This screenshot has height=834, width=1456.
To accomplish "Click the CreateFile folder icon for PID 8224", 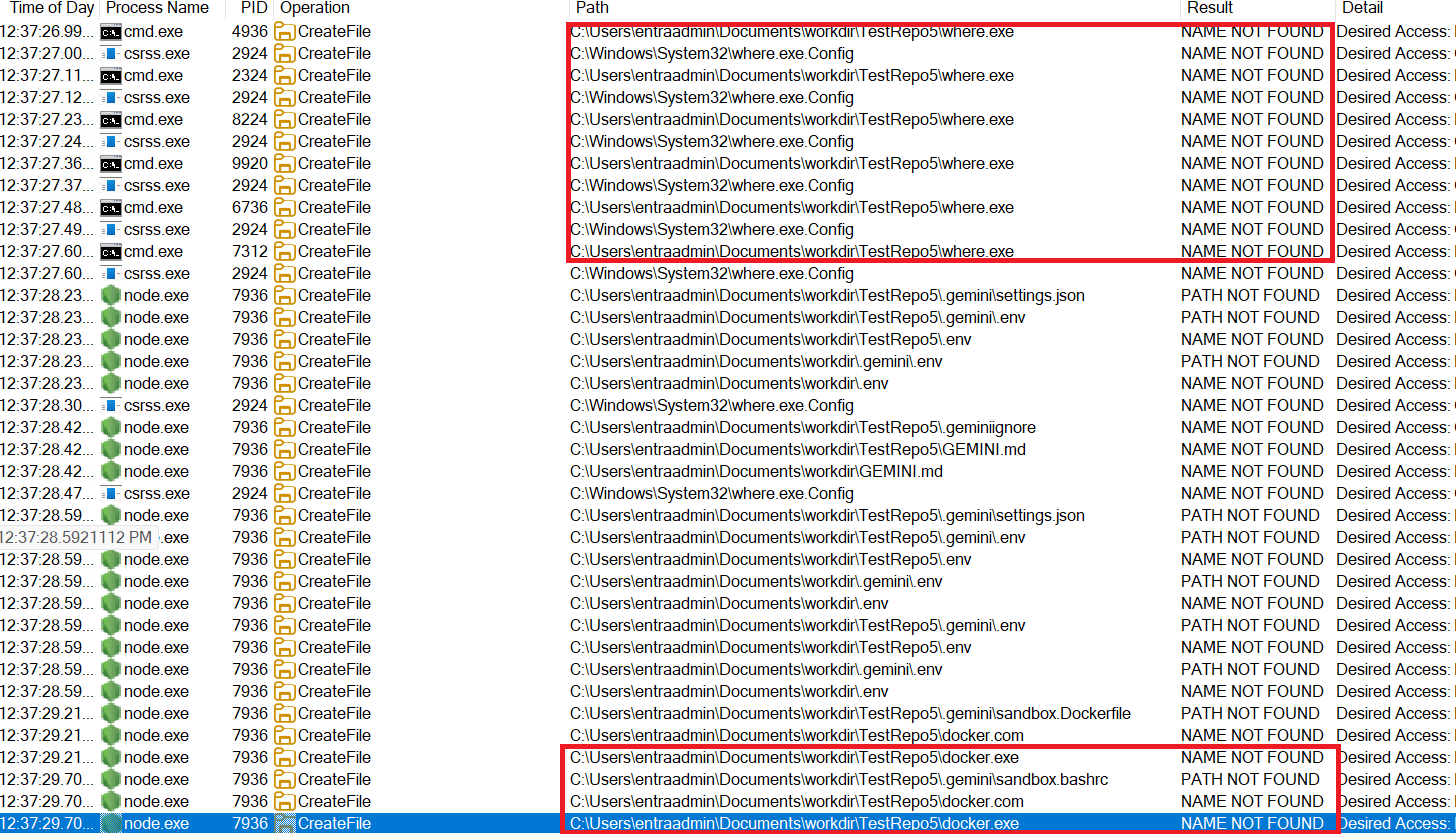I will point(285,120).
